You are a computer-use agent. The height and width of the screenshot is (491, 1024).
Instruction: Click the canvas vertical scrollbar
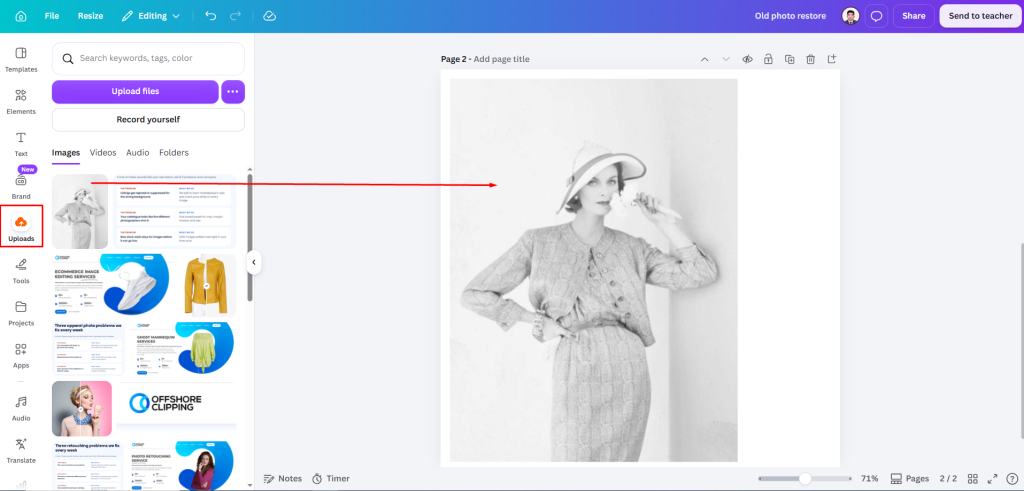click(x=1021, y=340)
